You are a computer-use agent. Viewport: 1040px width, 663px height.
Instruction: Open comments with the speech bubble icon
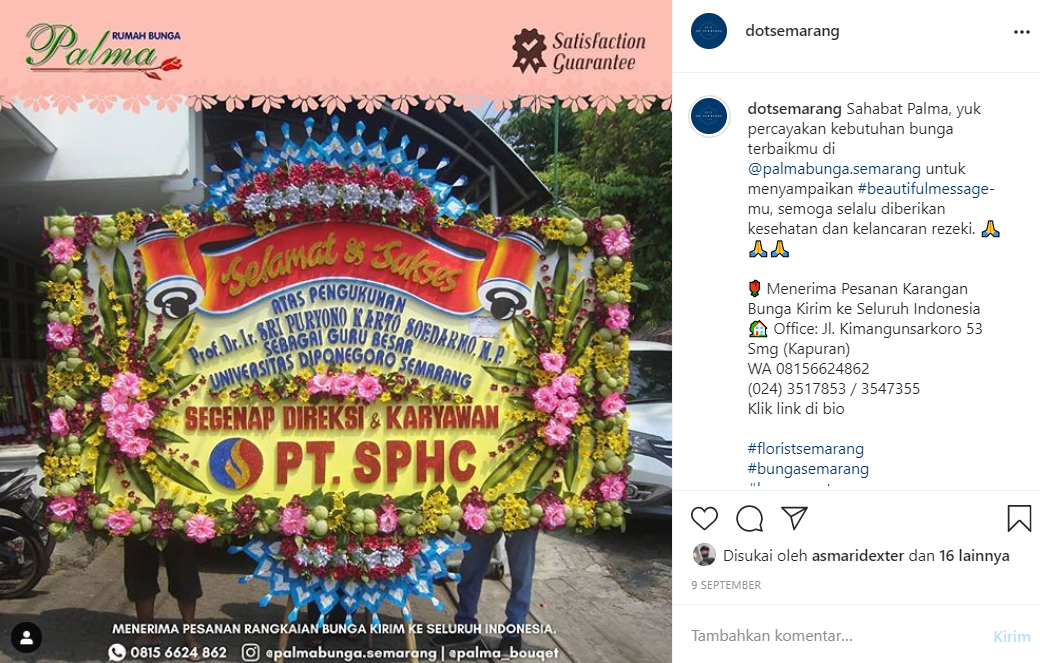pyautogui.click(x=749, y=518)
